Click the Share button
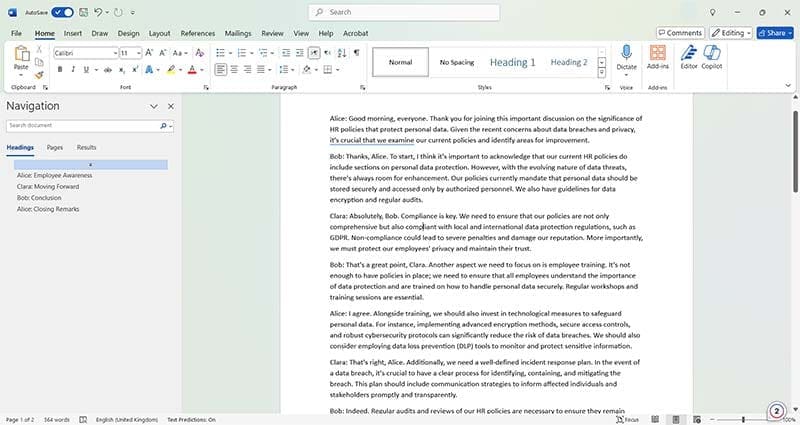 [775, 33]
